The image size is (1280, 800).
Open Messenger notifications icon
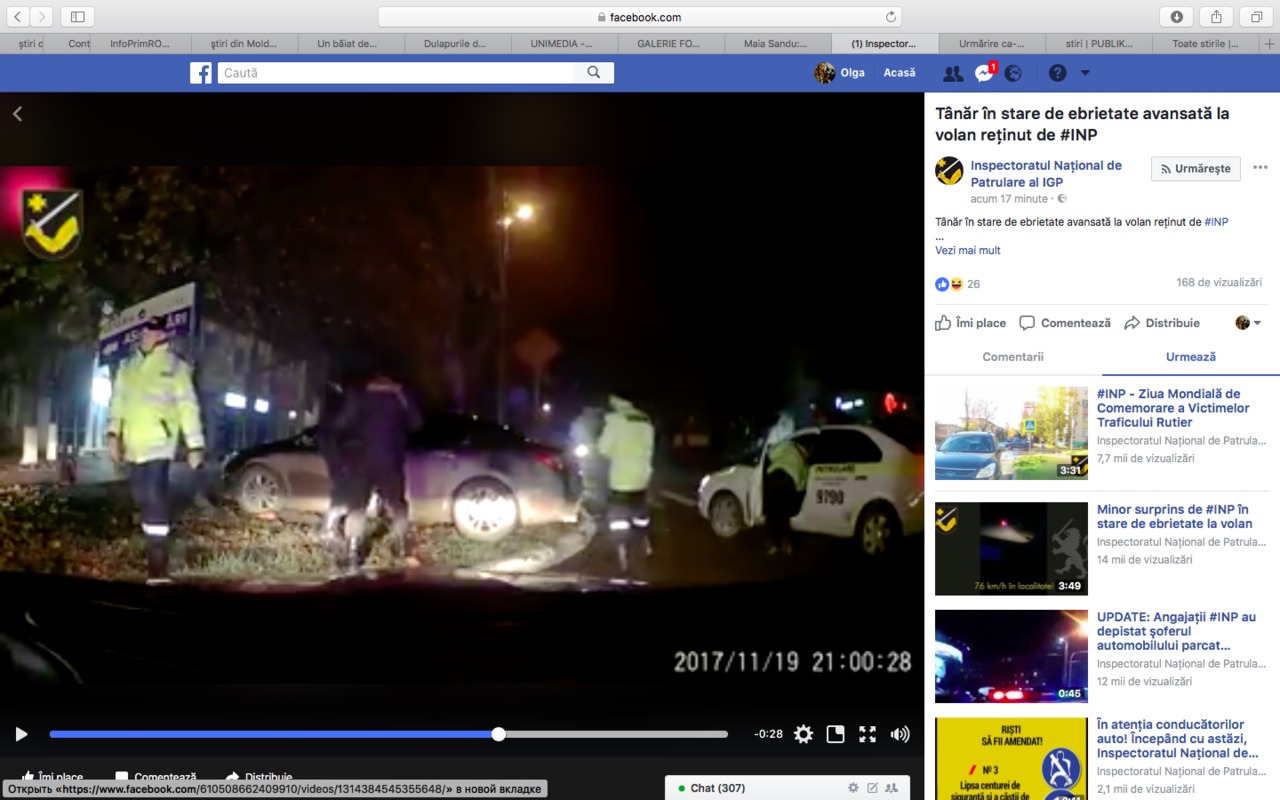point(984,73)
